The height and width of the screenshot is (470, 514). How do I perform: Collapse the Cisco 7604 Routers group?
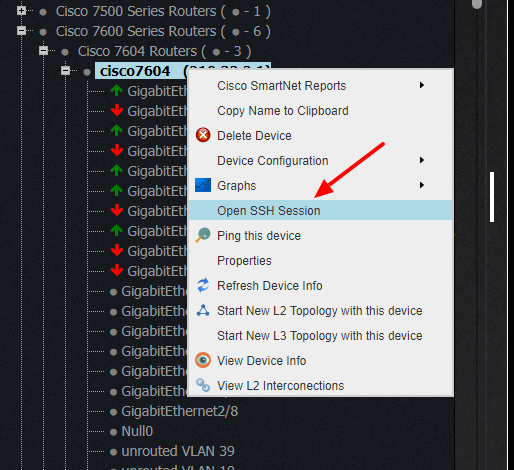pyautogui.click(x=44, y=51)
